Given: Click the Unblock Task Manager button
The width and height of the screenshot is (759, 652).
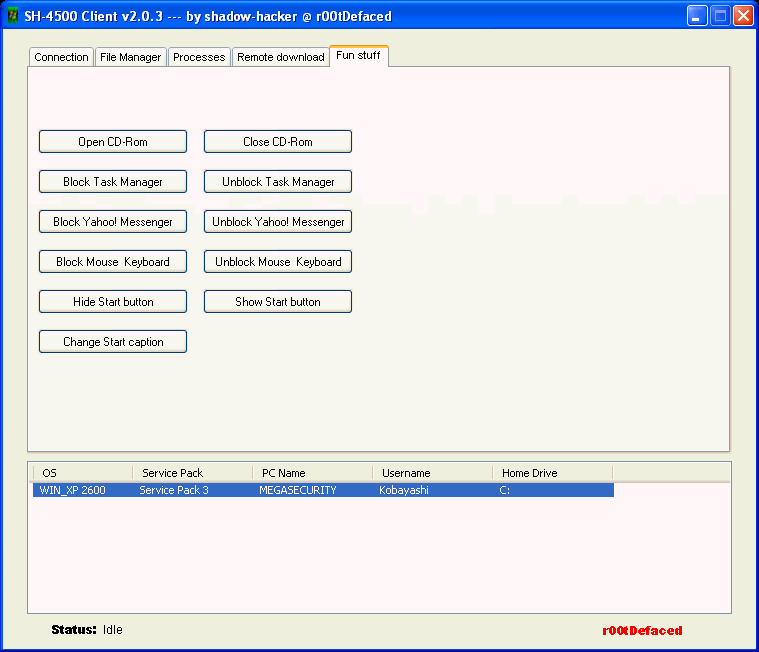Looking at the screenshot, I should (x=278, y=182).
